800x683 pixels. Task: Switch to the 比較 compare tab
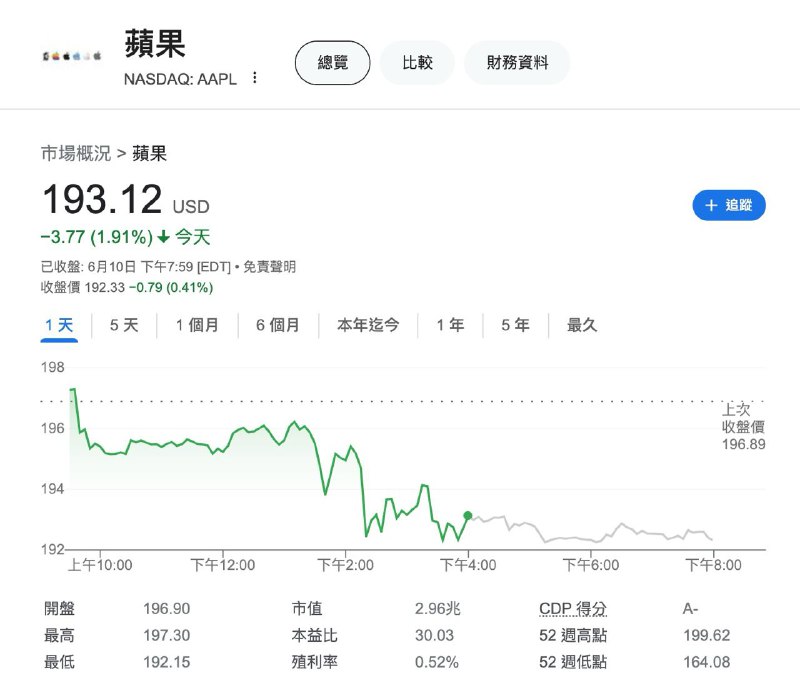click(x=417, y=63)
